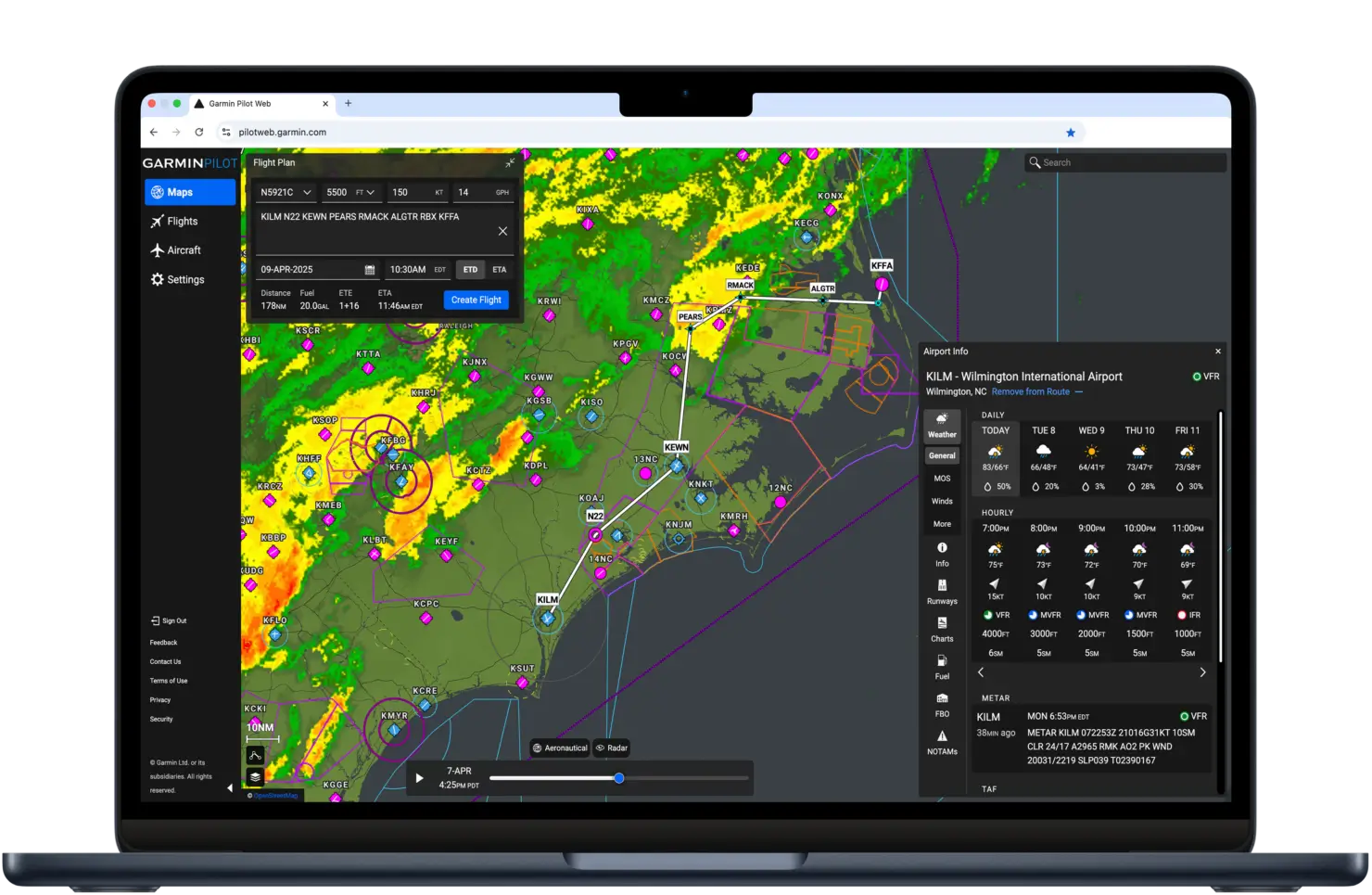Open the airport Info tab
Screen dimensions: 1372x895
pyautogui.click(x=942, y=555)
